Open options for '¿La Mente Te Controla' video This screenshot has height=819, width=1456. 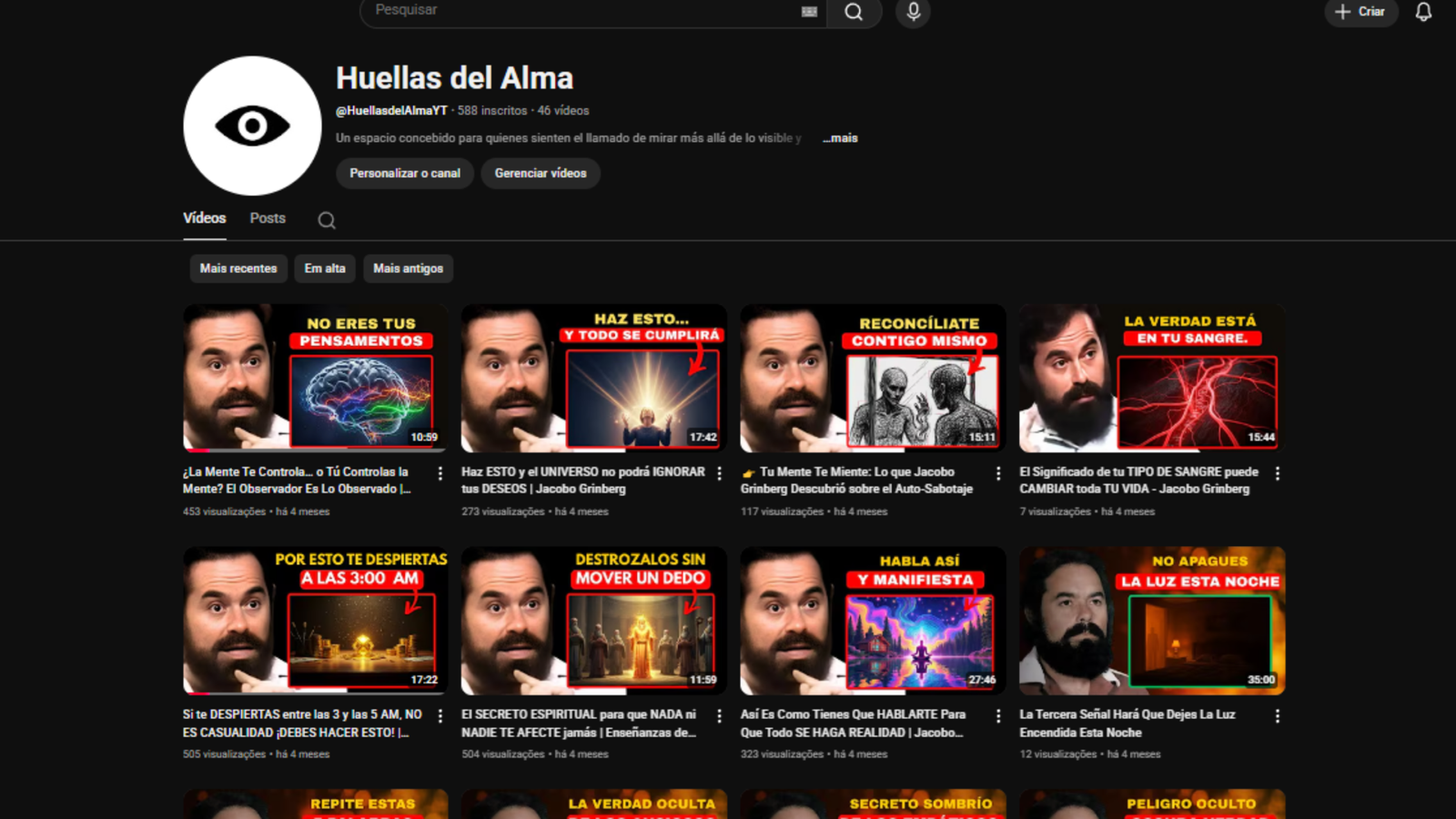pos(440,473)
